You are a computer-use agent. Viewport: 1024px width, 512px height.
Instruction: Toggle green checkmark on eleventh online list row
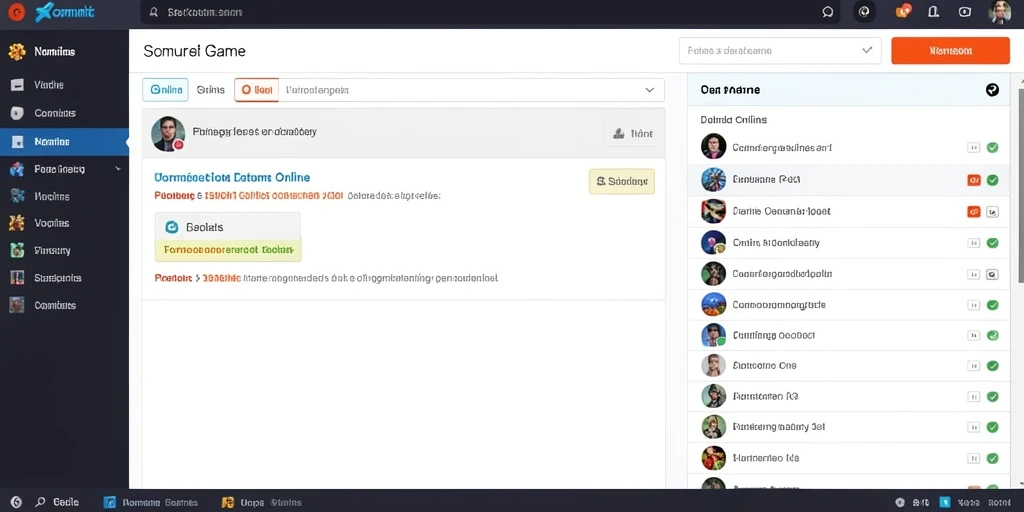pyautogui.click(x=993, y=458)
